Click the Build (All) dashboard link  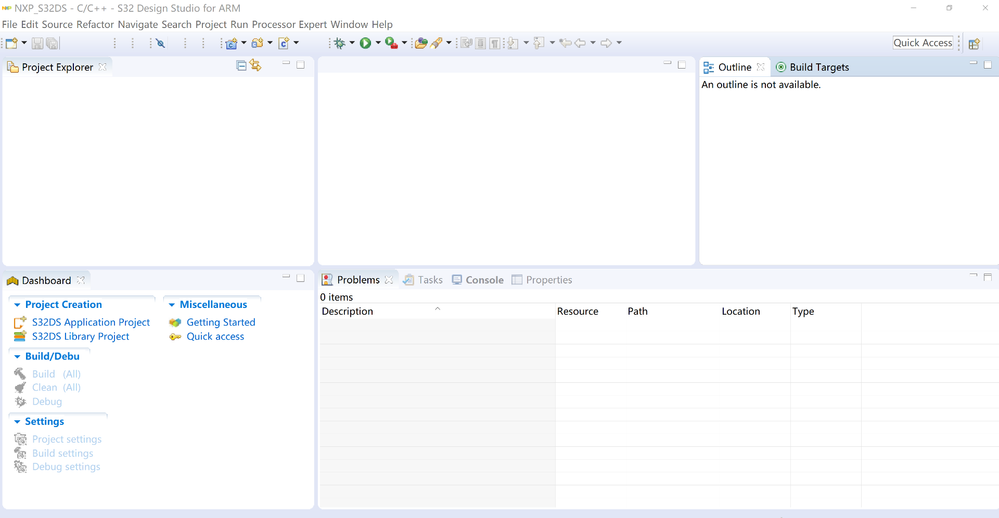tap(56, 374)
